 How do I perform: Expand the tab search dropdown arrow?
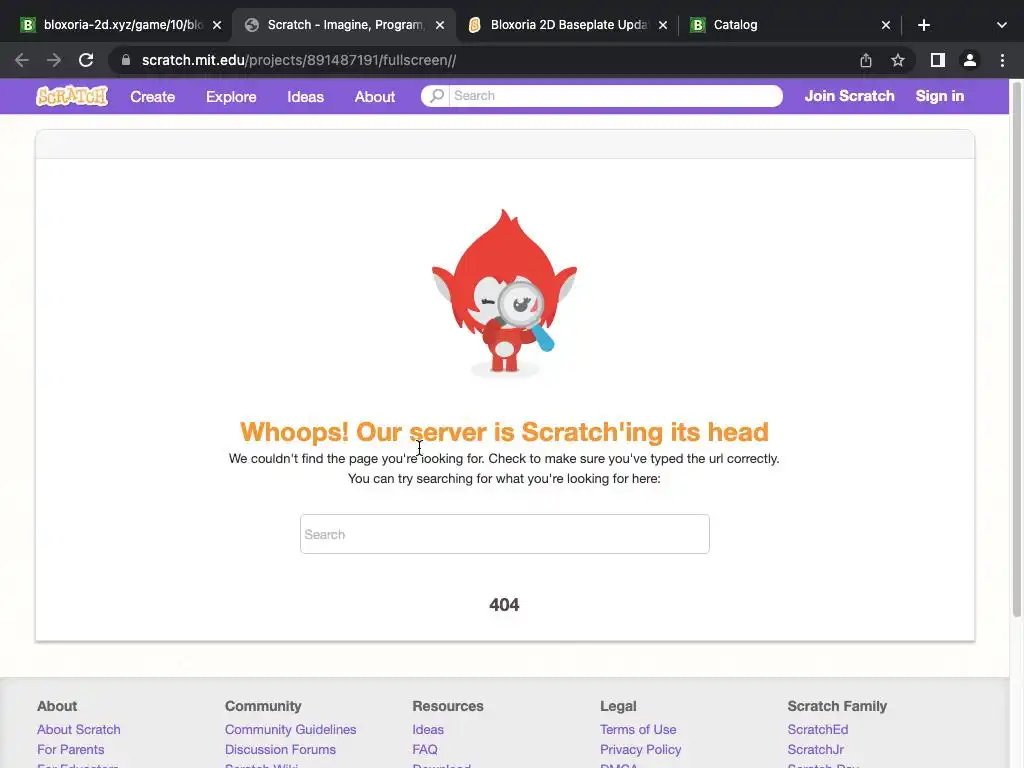point(1002,25)
